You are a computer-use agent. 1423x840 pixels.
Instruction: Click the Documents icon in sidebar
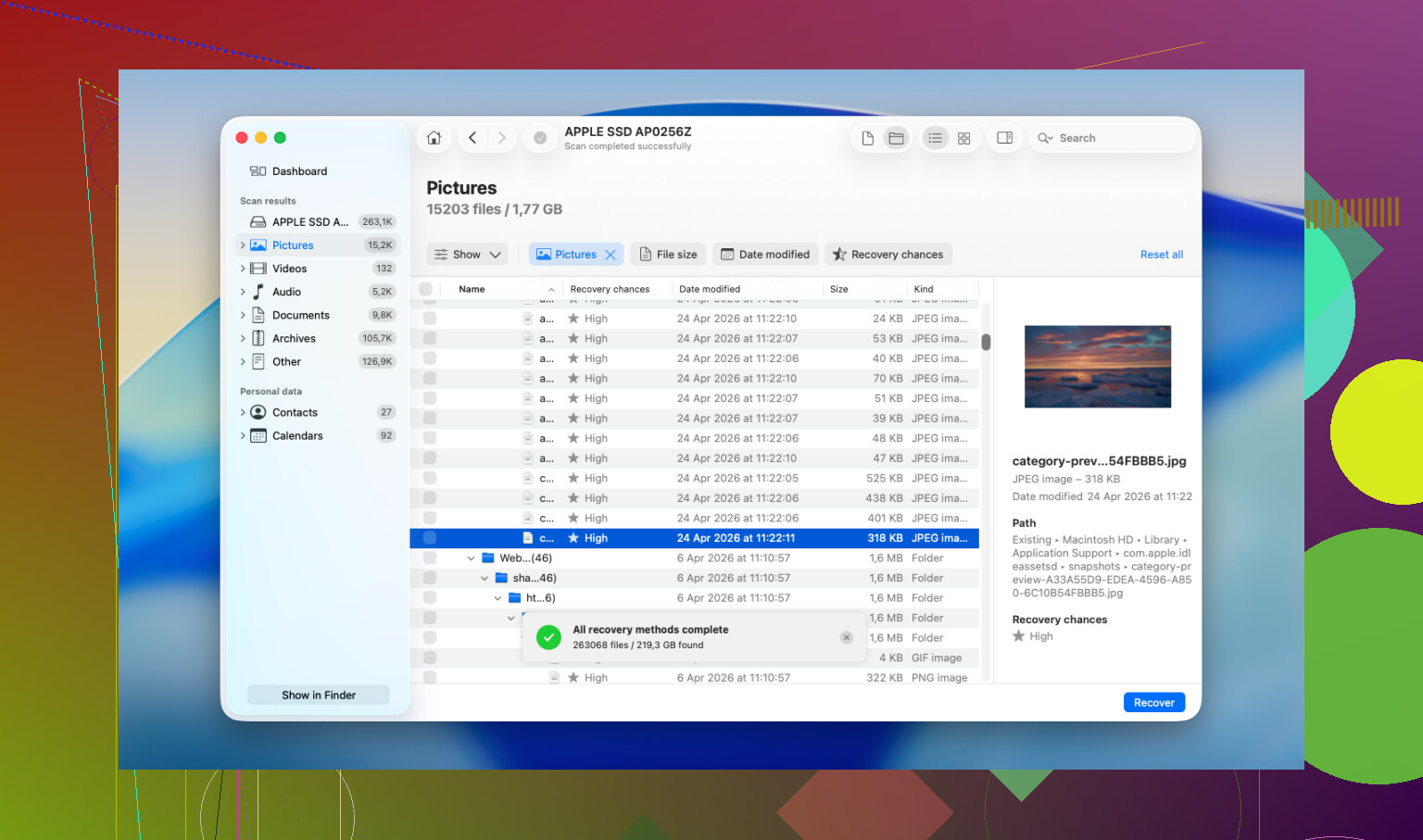258,315
